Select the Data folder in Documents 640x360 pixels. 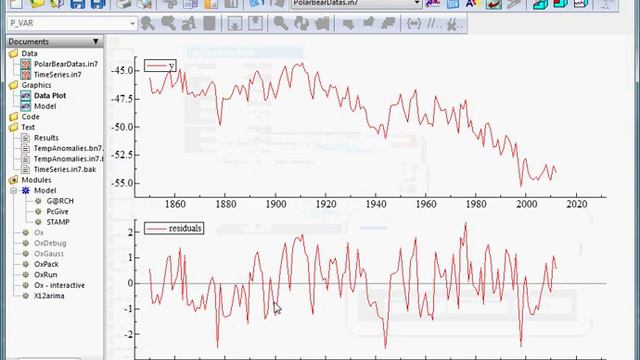(29, 53)
